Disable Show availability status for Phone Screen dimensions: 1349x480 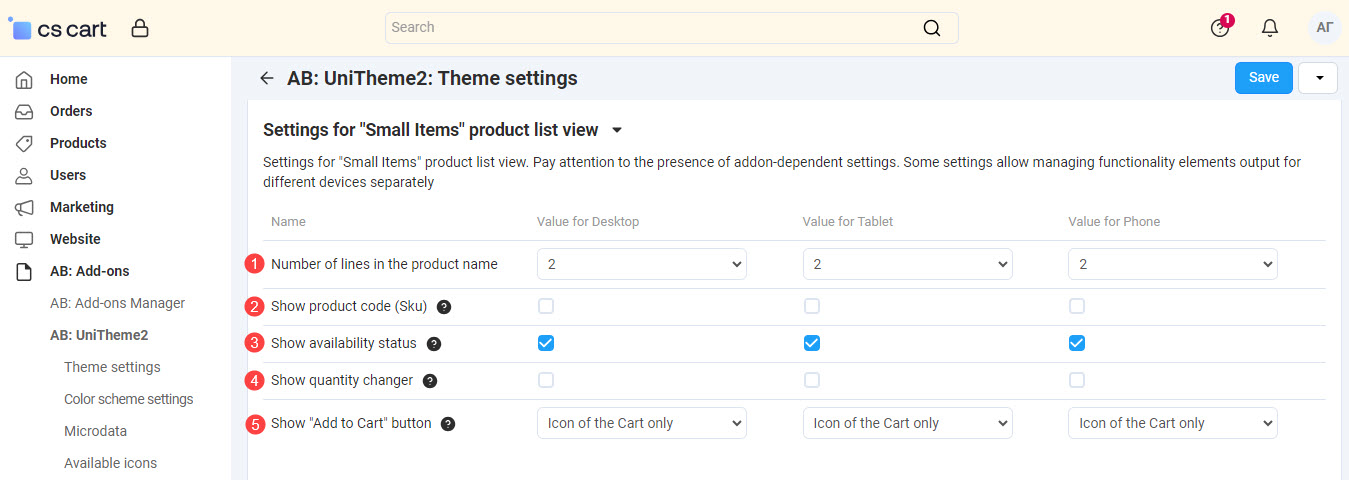(x=1077, y=343)
